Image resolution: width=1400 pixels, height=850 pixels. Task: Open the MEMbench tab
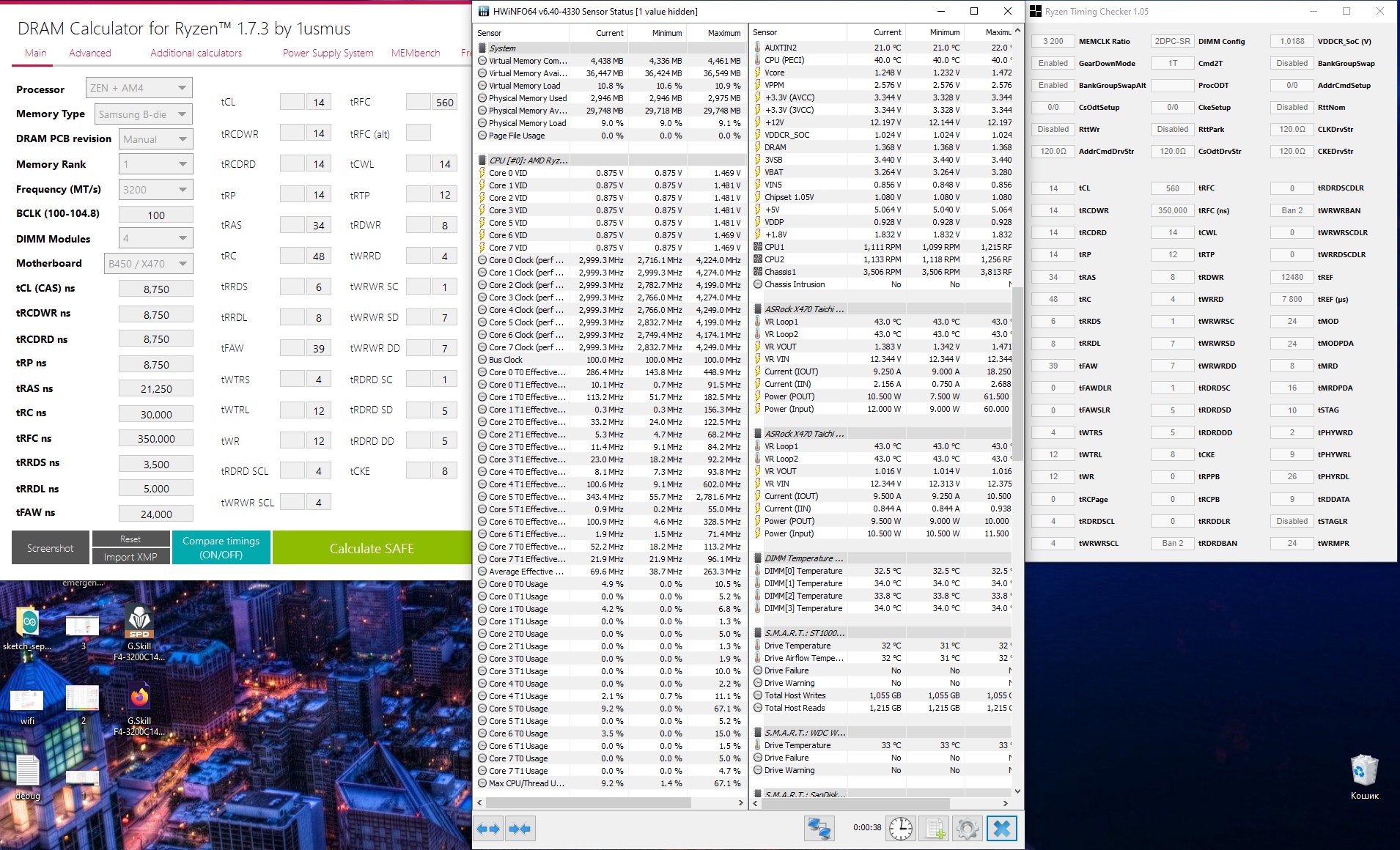pyautogui.click(x=416, y=53)
